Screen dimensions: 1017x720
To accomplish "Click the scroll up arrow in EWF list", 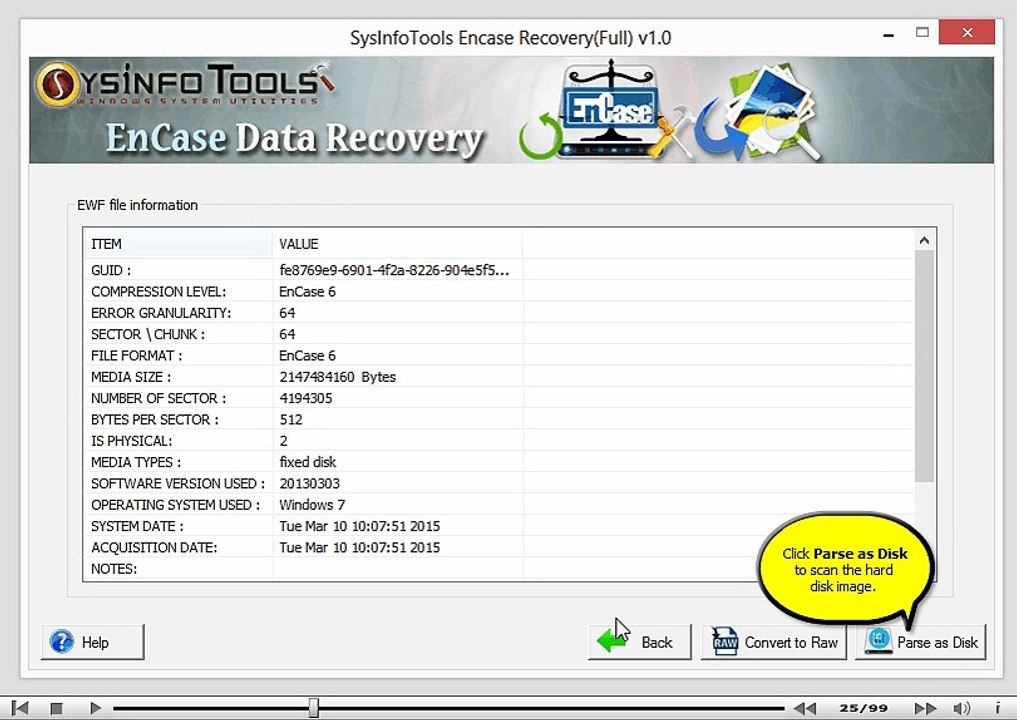I will click(x=924, y=241).
